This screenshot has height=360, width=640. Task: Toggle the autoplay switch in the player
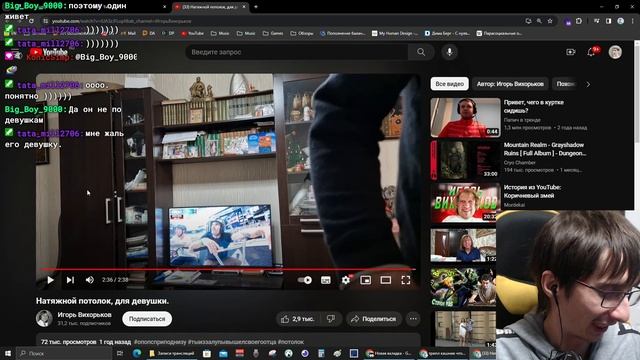304,280
